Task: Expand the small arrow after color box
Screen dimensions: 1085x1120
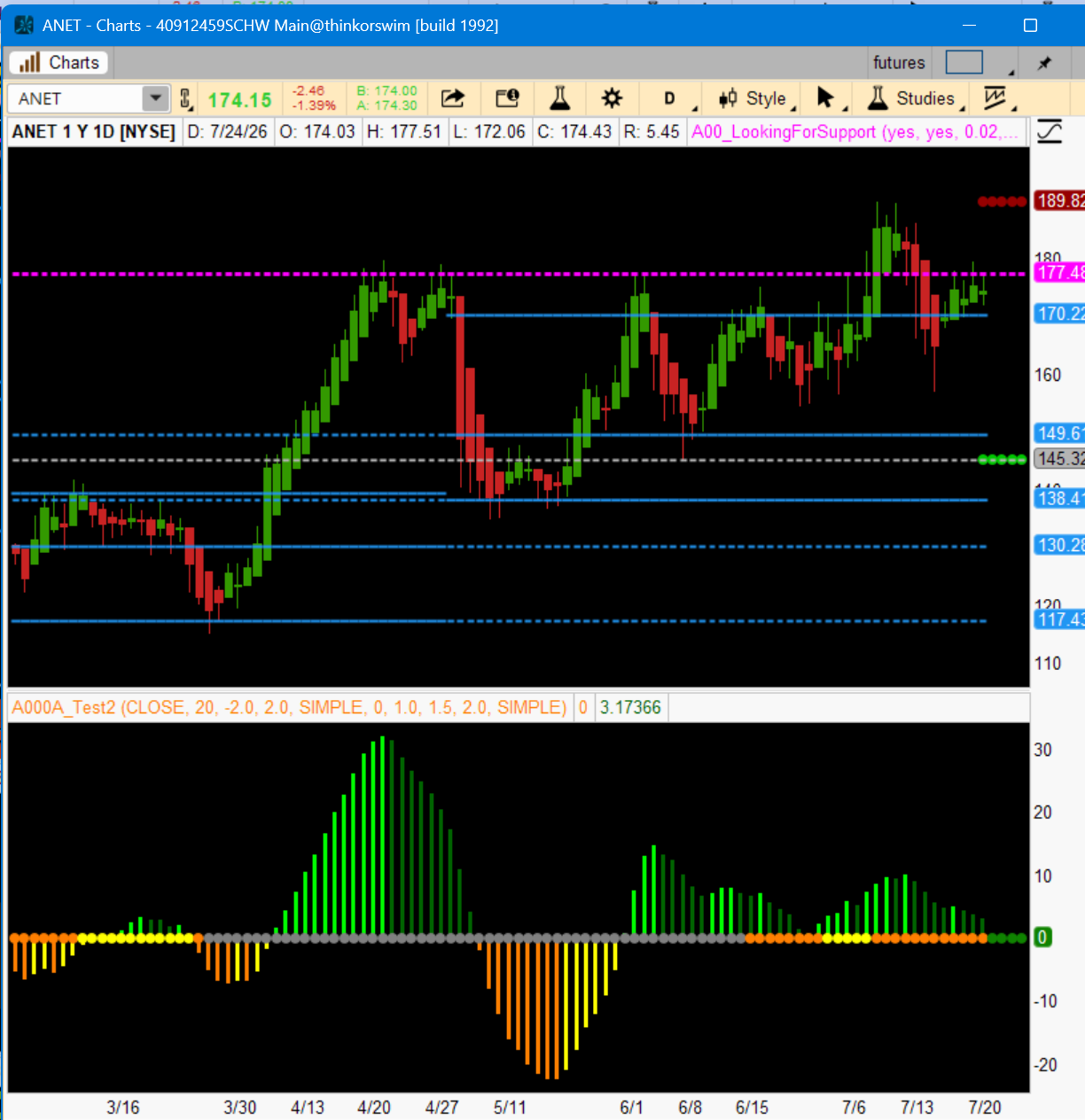Action: [1011, 71]
